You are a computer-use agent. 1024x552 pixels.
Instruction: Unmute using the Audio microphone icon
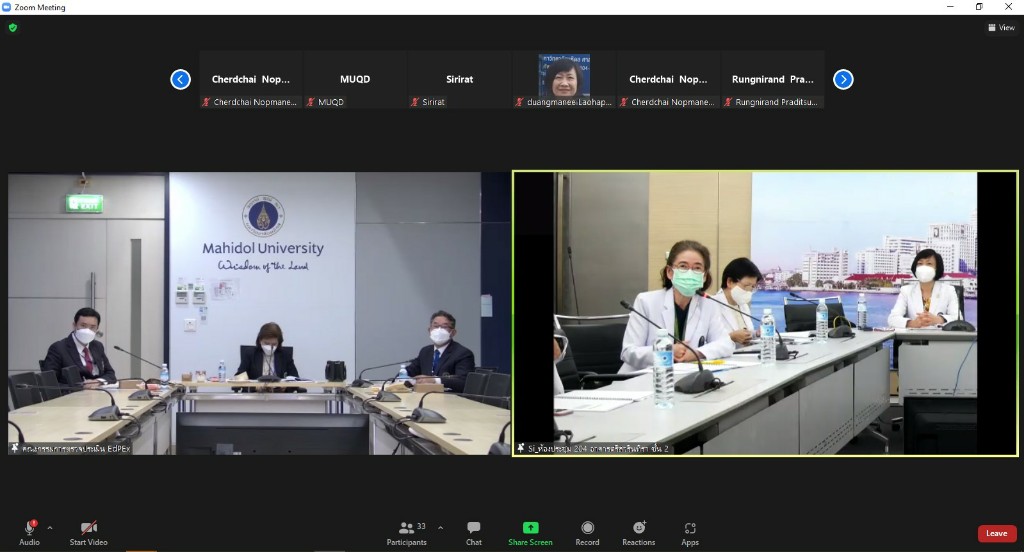(29, 528)
